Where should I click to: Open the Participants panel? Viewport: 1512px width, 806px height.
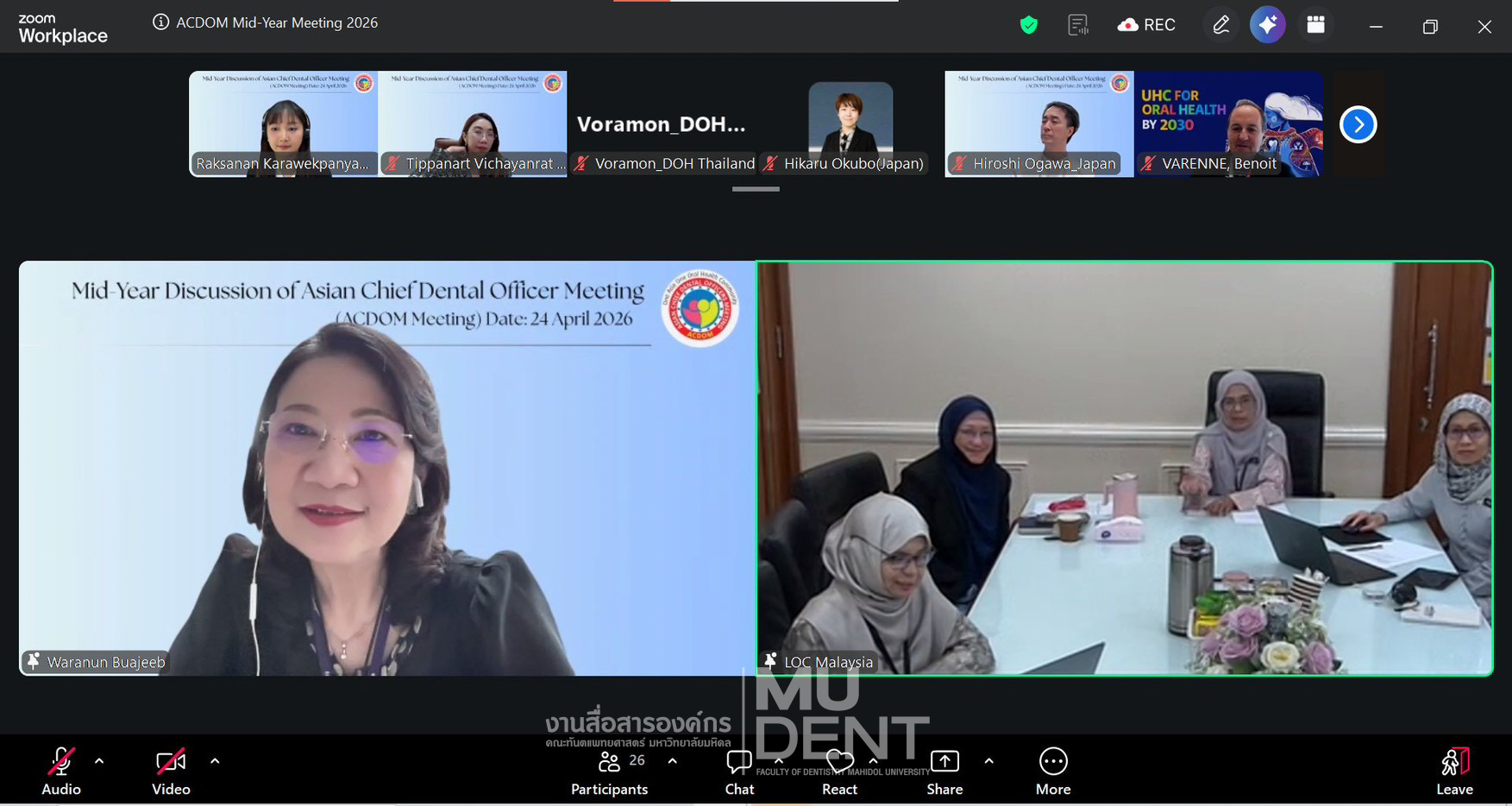(609, 771)
